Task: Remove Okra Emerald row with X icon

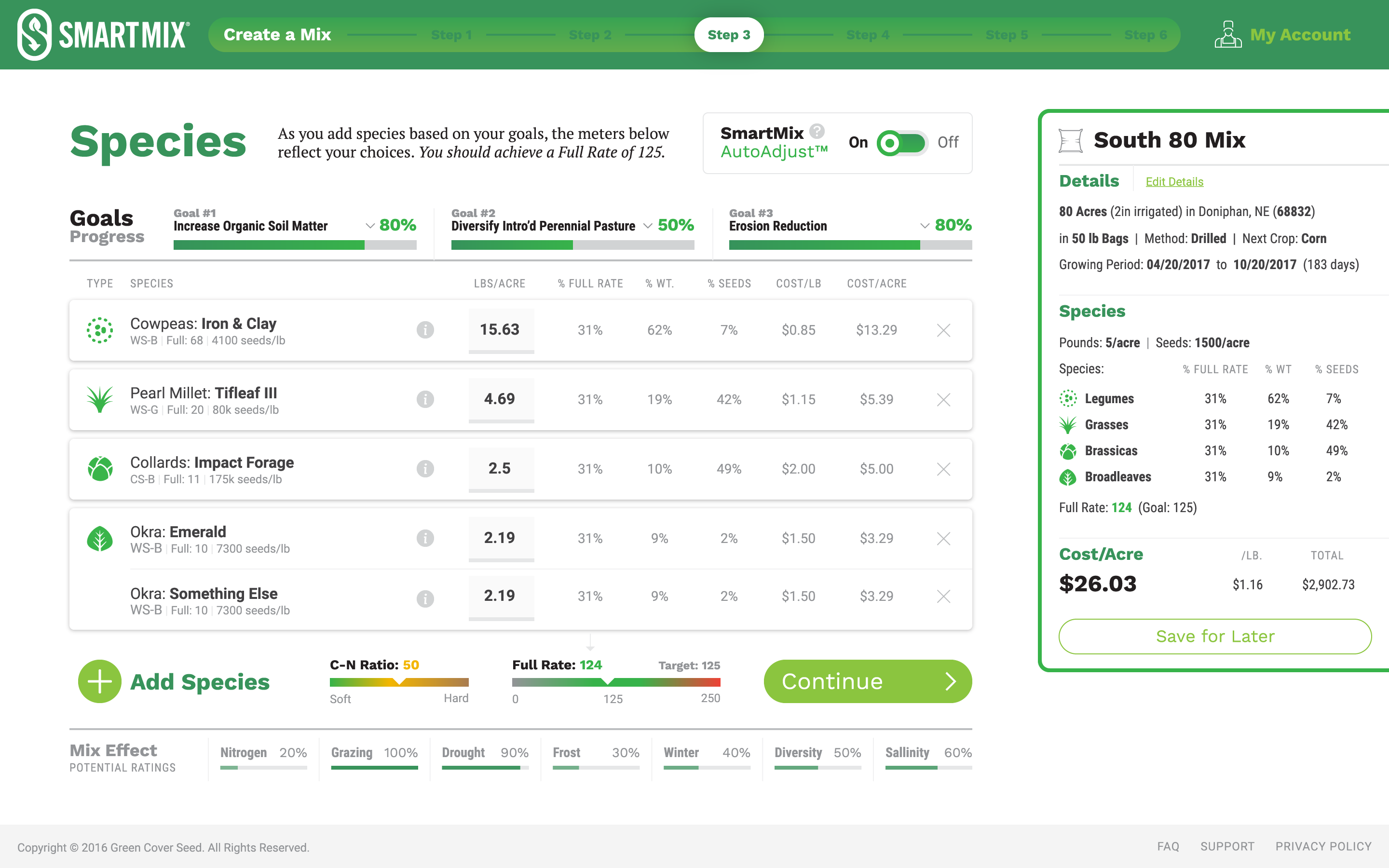Action: [943, 539]
